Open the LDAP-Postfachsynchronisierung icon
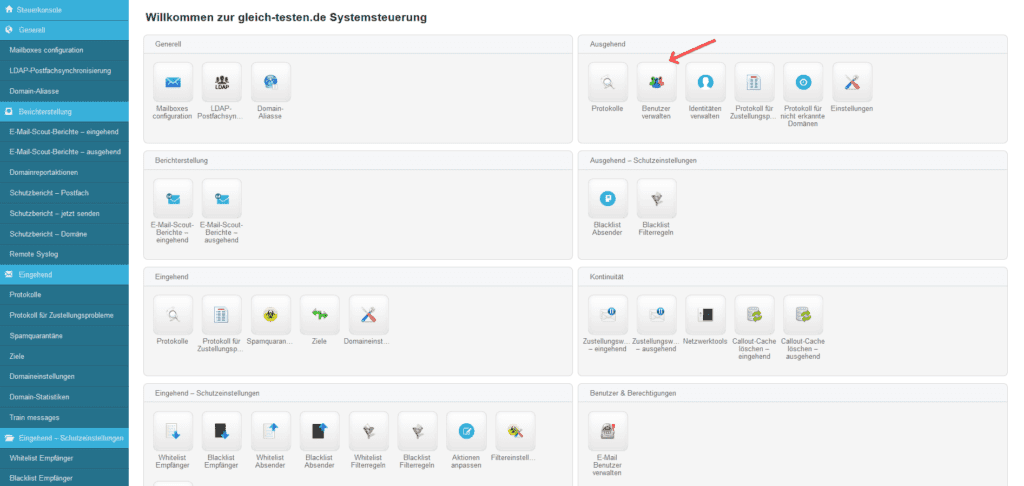This screenshot has height=486, width=1024. pyautogui.click(x=222, y=82)
